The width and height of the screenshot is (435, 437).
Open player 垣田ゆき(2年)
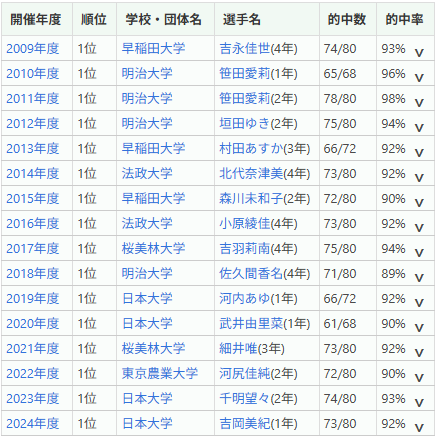pos(258,124)
